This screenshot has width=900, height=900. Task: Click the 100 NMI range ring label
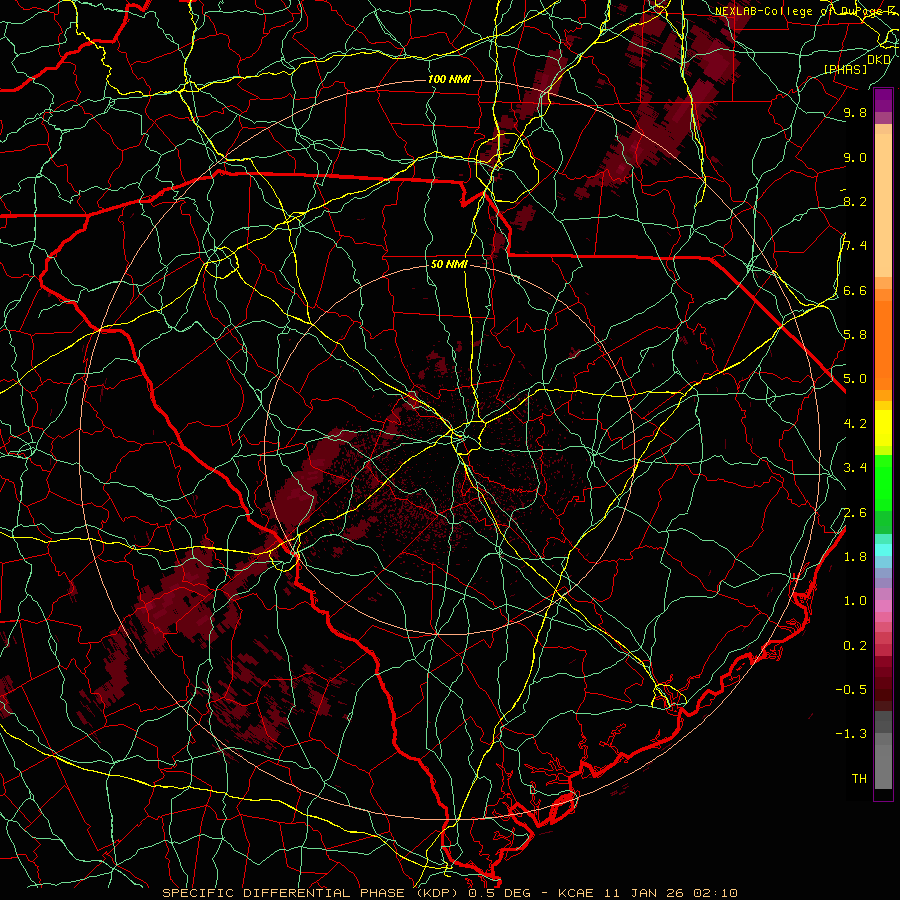(x=449, y=79)
